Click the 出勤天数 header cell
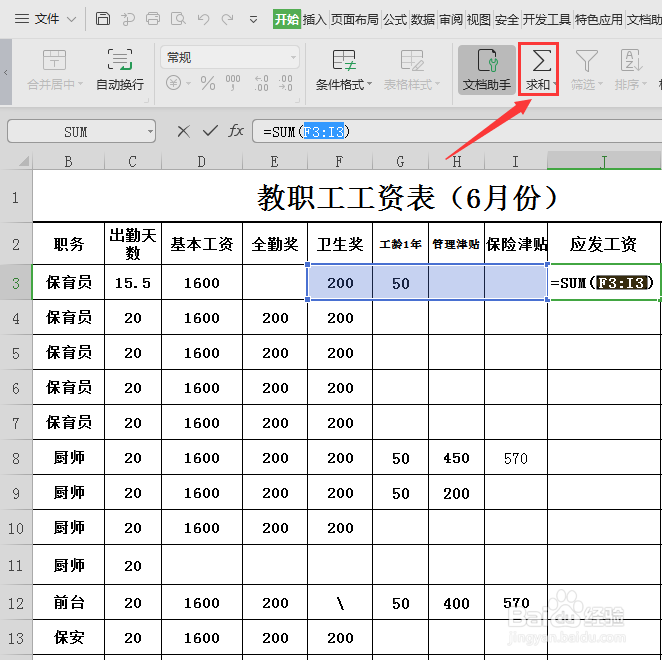This screenshot has height=660, width=662. pos(133,244)
